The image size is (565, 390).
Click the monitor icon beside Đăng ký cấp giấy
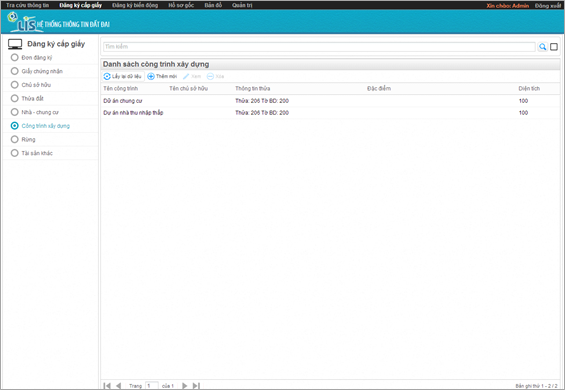[x=15, y=44]
